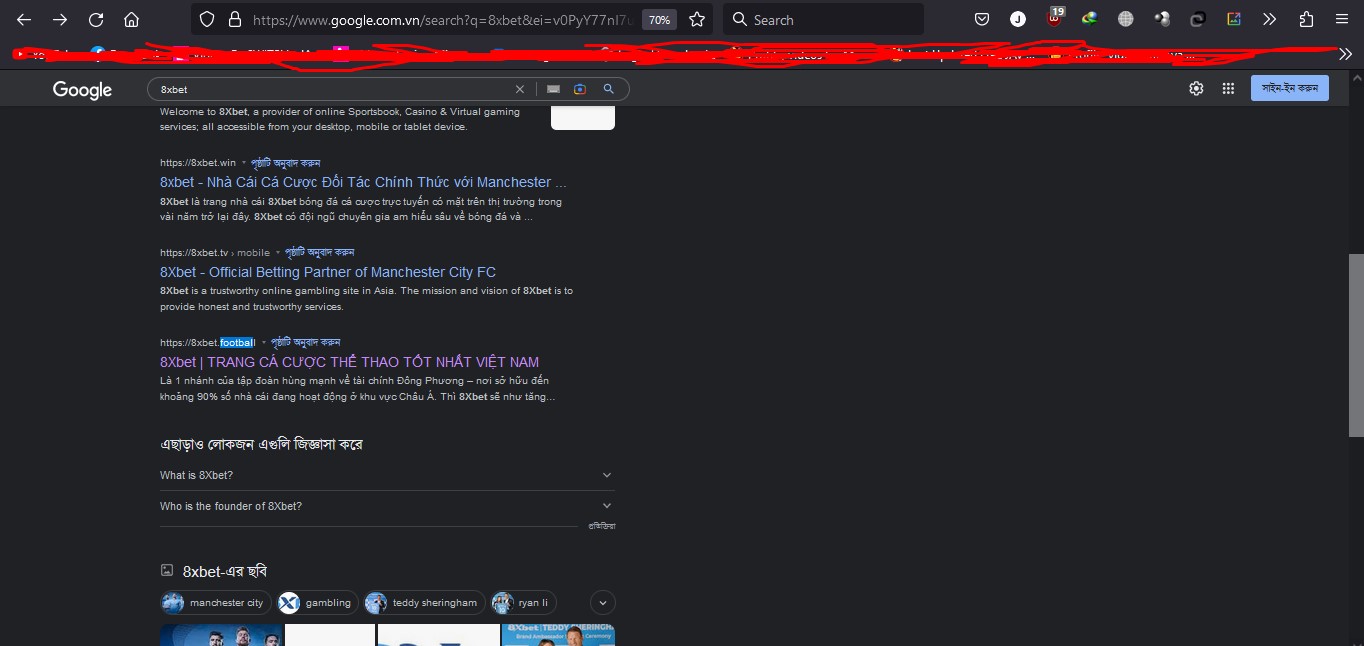
Task: Go forward using the forward arrow
Action: click(x=60, y=19)
